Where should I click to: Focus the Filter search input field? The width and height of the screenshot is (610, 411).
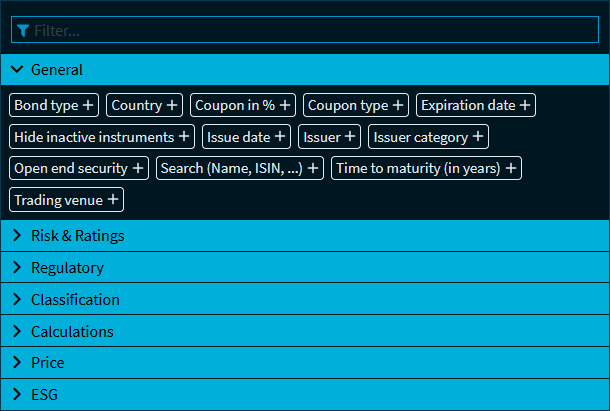tap(310, 31)
